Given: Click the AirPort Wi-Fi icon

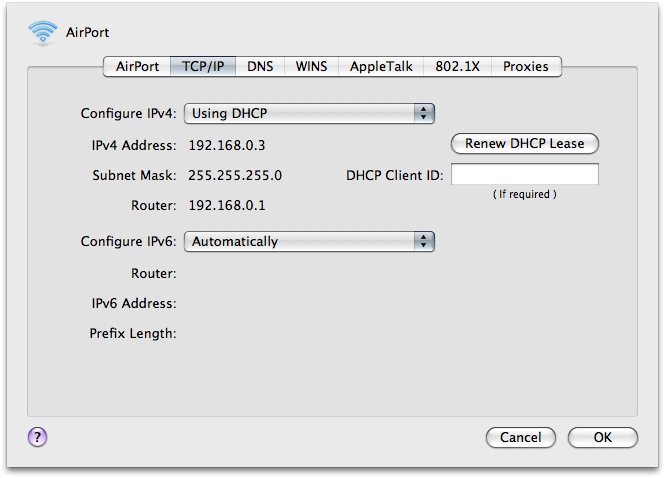Looking at the screenshot, I should tap(42, 32).
